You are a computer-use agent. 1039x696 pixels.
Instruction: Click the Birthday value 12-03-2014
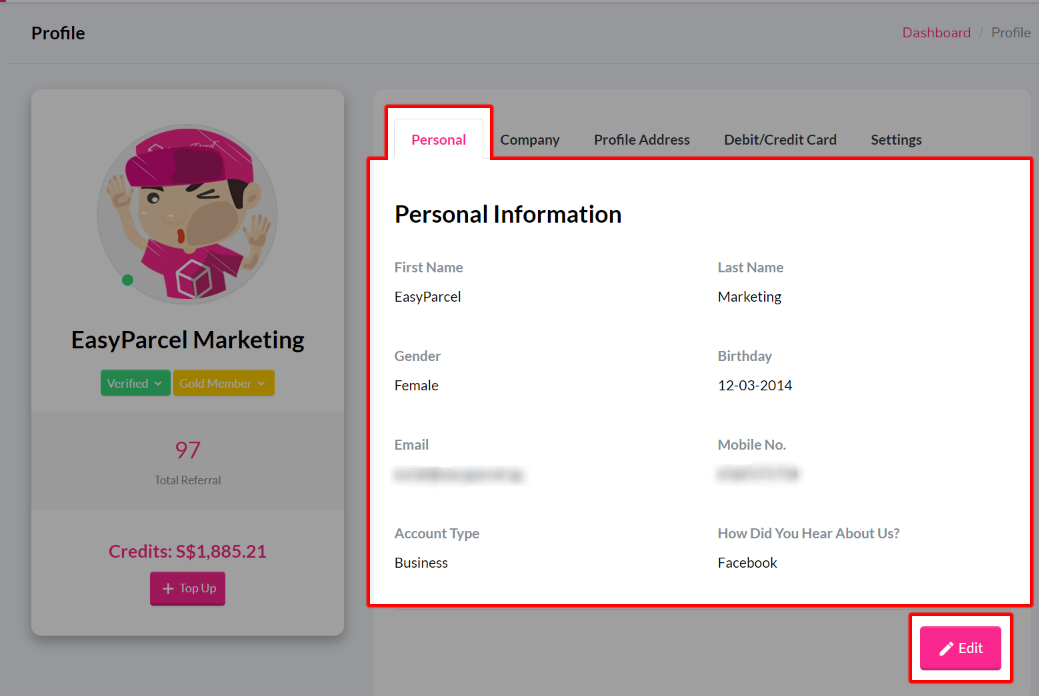755,385
